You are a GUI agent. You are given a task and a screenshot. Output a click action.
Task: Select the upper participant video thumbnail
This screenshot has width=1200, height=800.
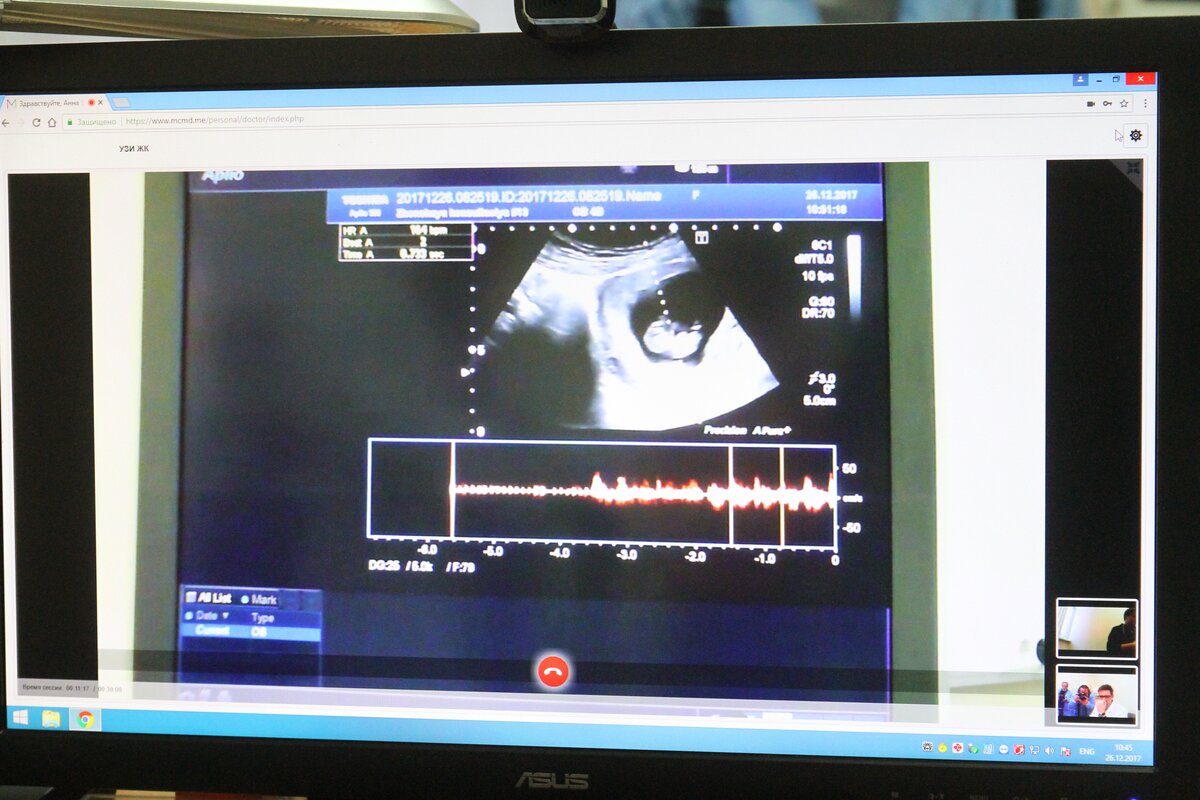click(1097, 629)
